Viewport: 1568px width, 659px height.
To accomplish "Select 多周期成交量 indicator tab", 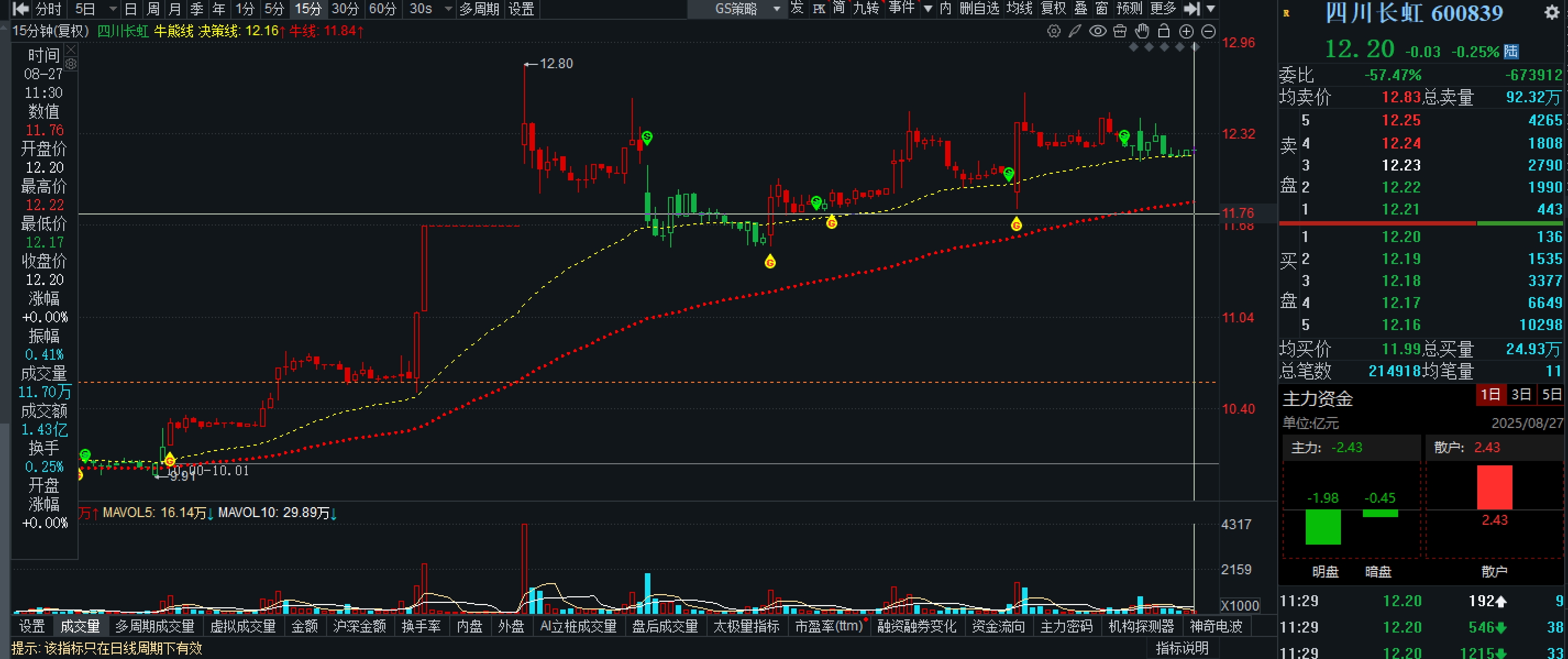I will tap(154, 626).
